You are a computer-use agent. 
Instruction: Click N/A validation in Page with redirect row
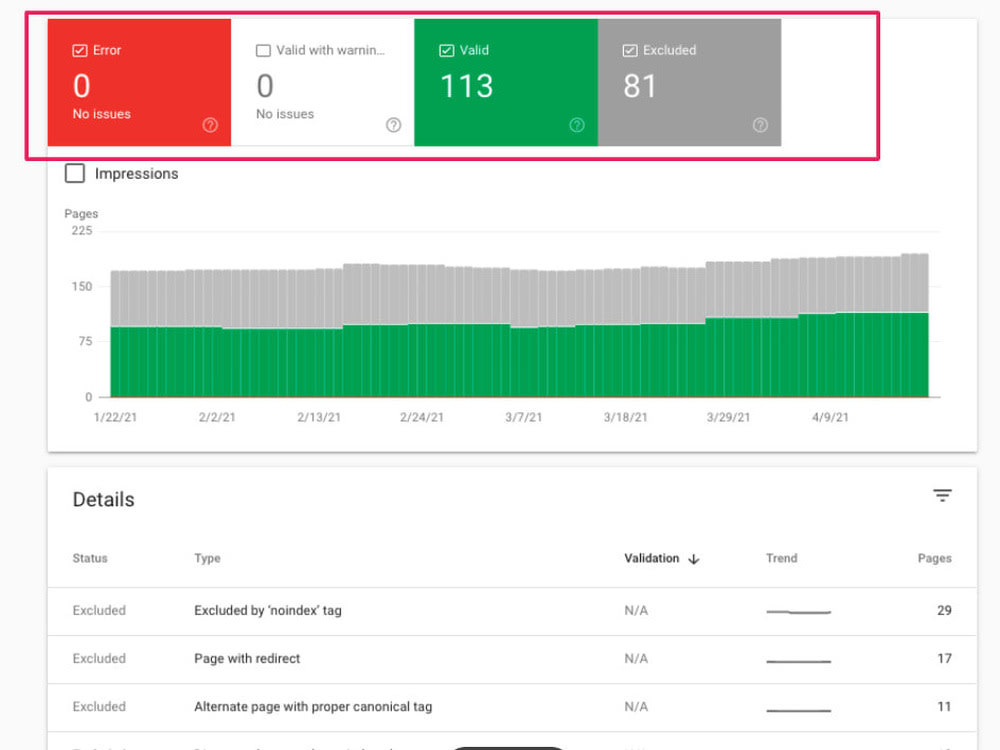coord(636,658)
